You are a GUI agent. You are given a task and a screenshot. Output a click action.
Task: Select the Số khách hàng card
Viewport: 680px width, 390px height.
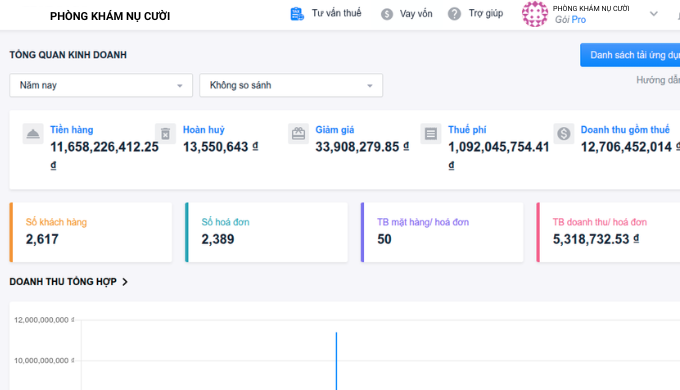(91, 232)
